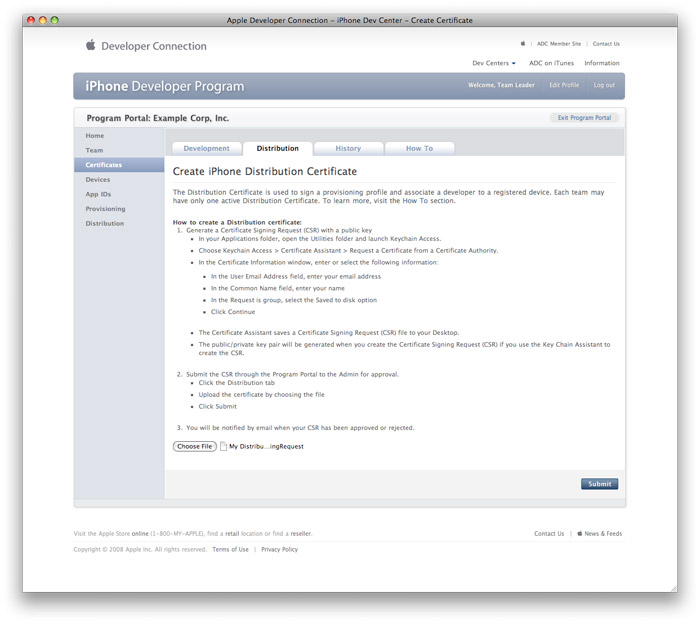The image size is (700, 623).
Task: Click the Program Portal: Example Corp, Inc. title
Action: (x=158, y=118)
